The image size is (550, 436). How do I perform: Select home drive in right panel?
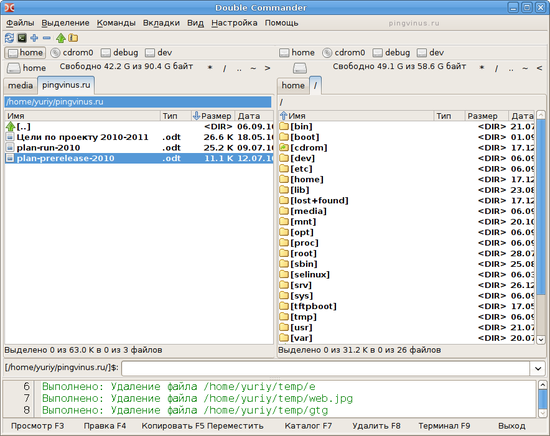(297, 53)
